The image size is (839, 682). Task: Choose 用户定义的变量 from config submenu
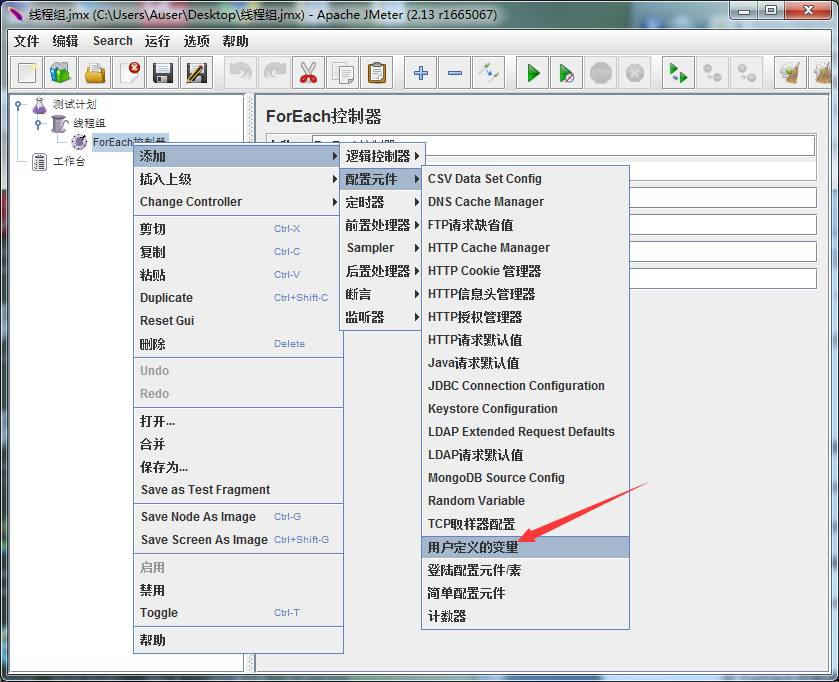click(x=525, y=547)
